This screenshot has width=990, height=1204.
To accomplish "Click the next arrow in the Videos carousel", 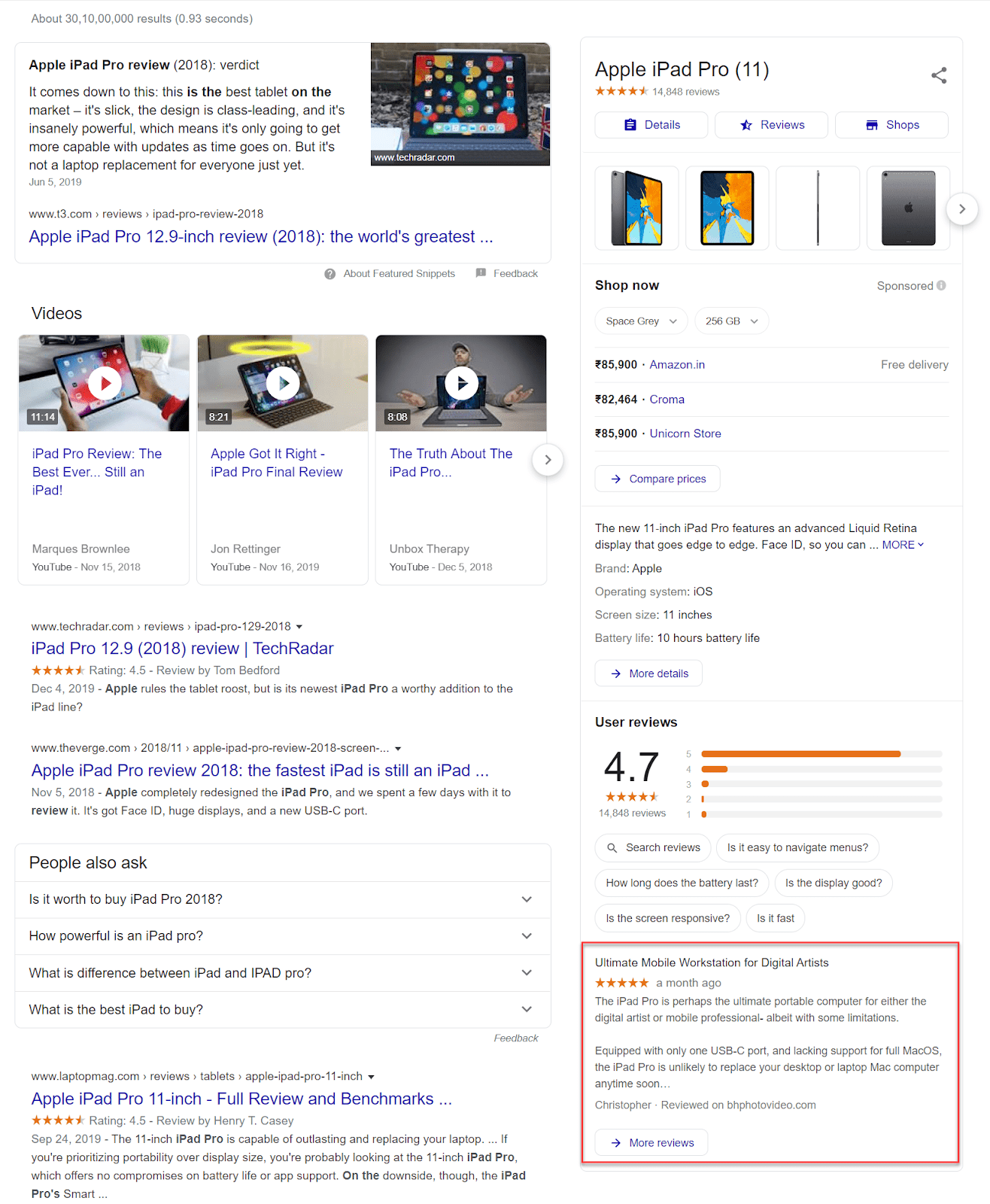I will 548,460.
